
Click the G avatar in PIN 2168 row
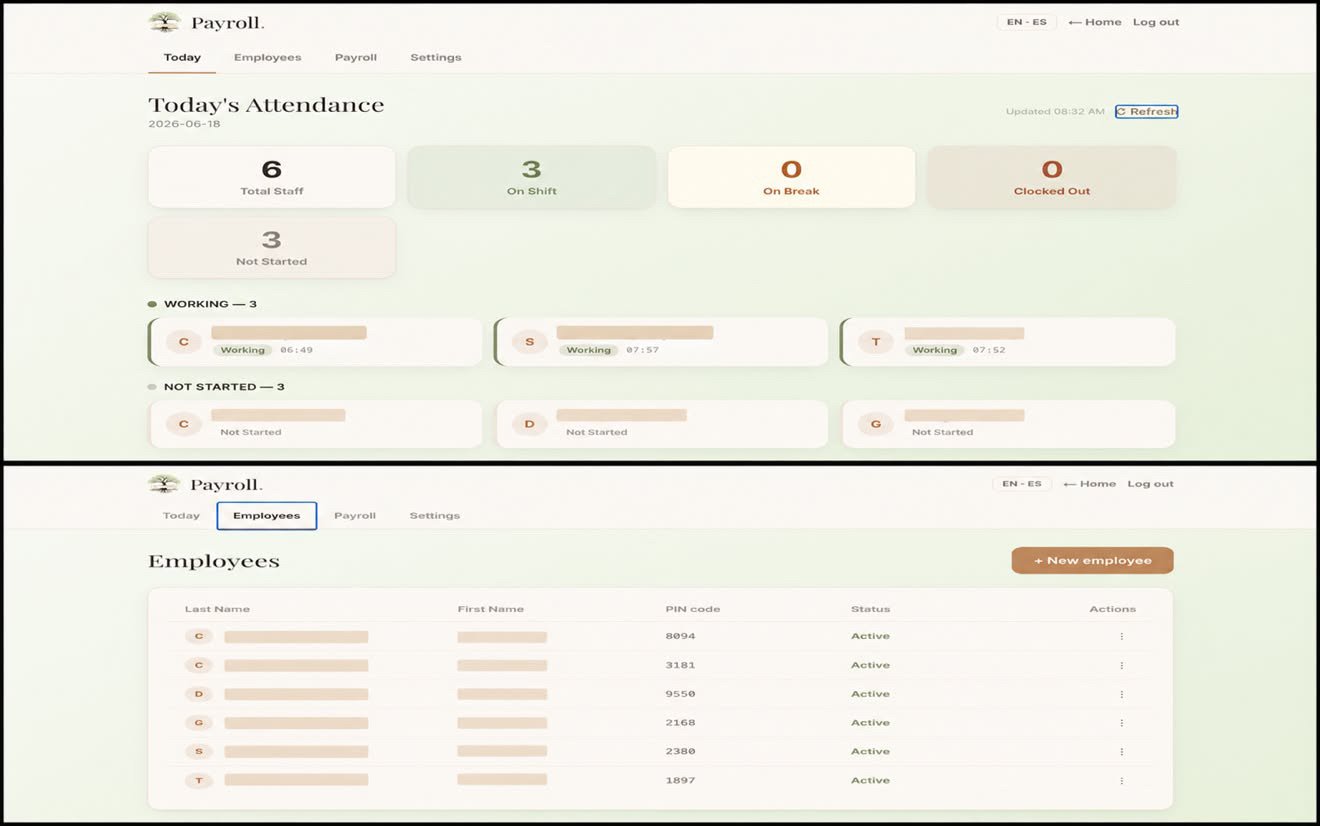[199, 722]
